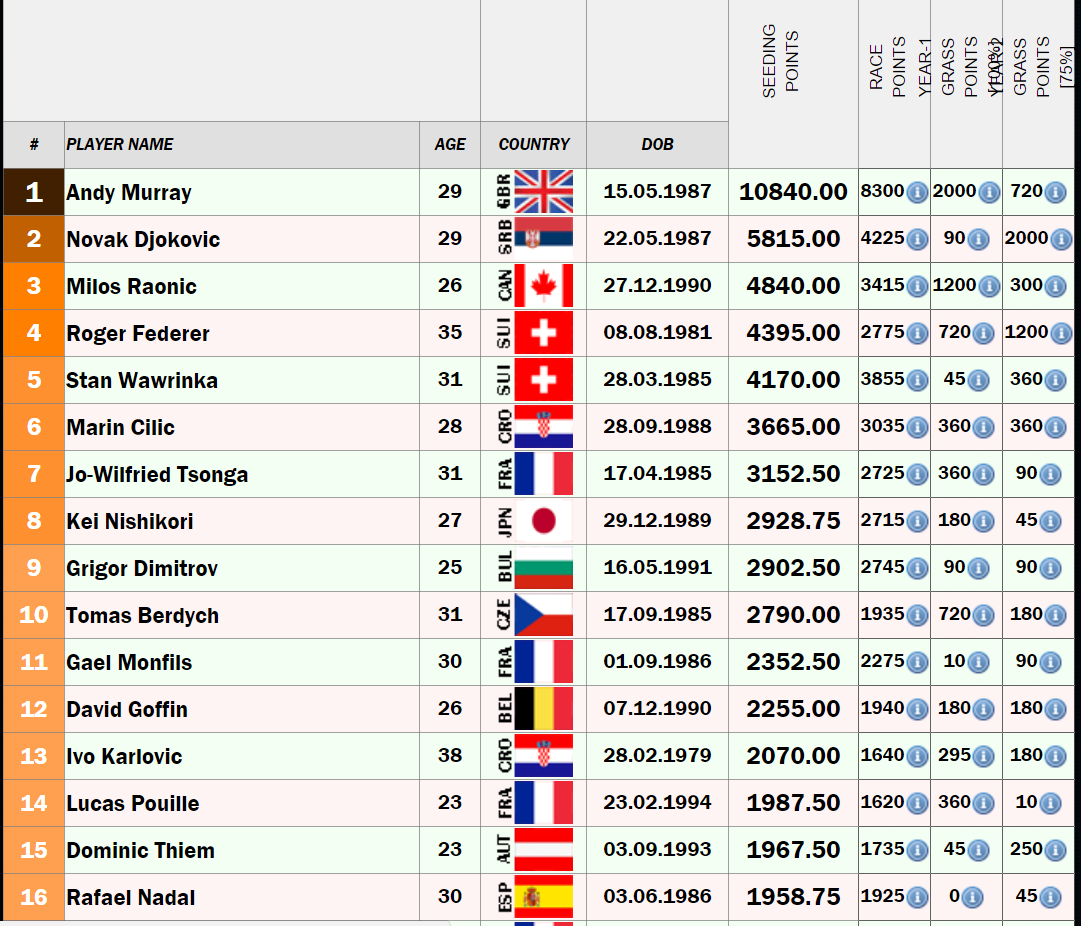Open info icon next to Murray's 2000 grass points
The image size is (1081, 926).
[989, 192]
